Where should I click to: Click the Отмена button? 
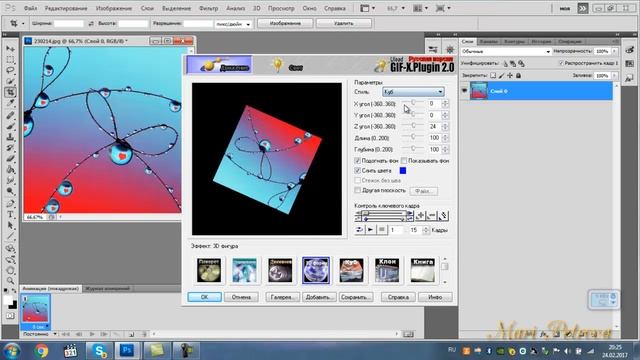click(241, 297)
